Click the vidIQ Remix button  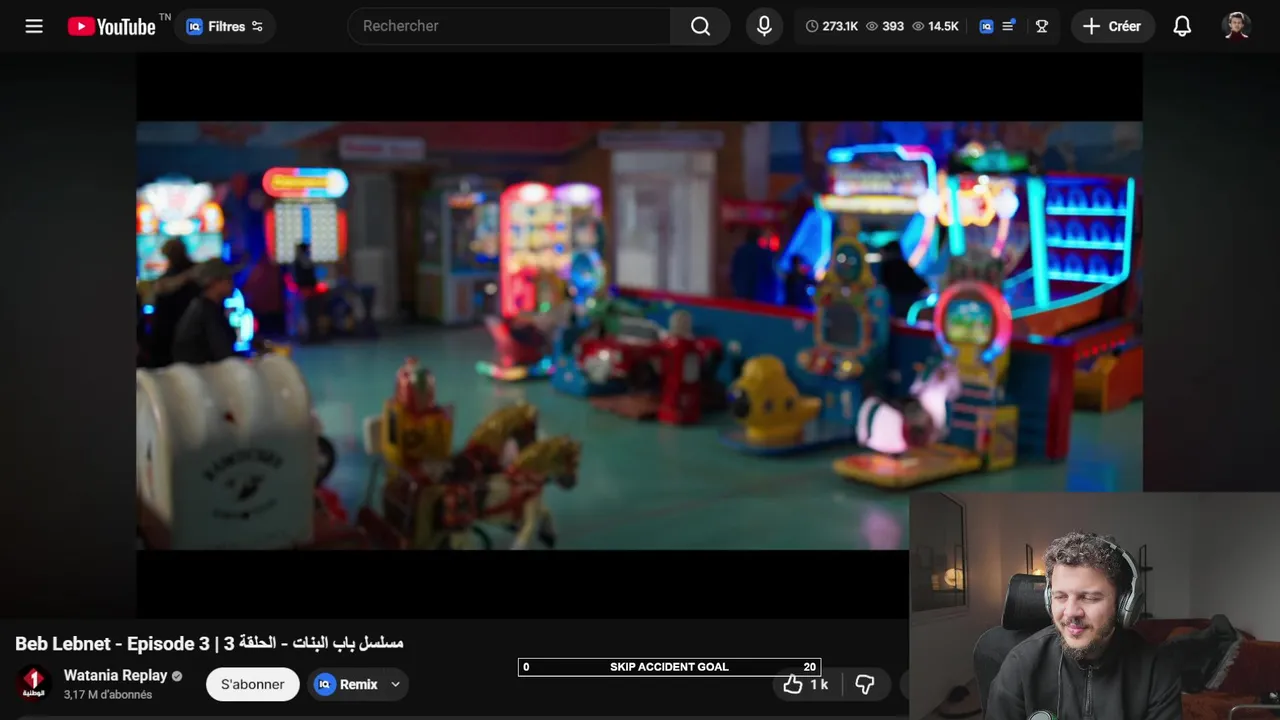(x=346, y=684)
